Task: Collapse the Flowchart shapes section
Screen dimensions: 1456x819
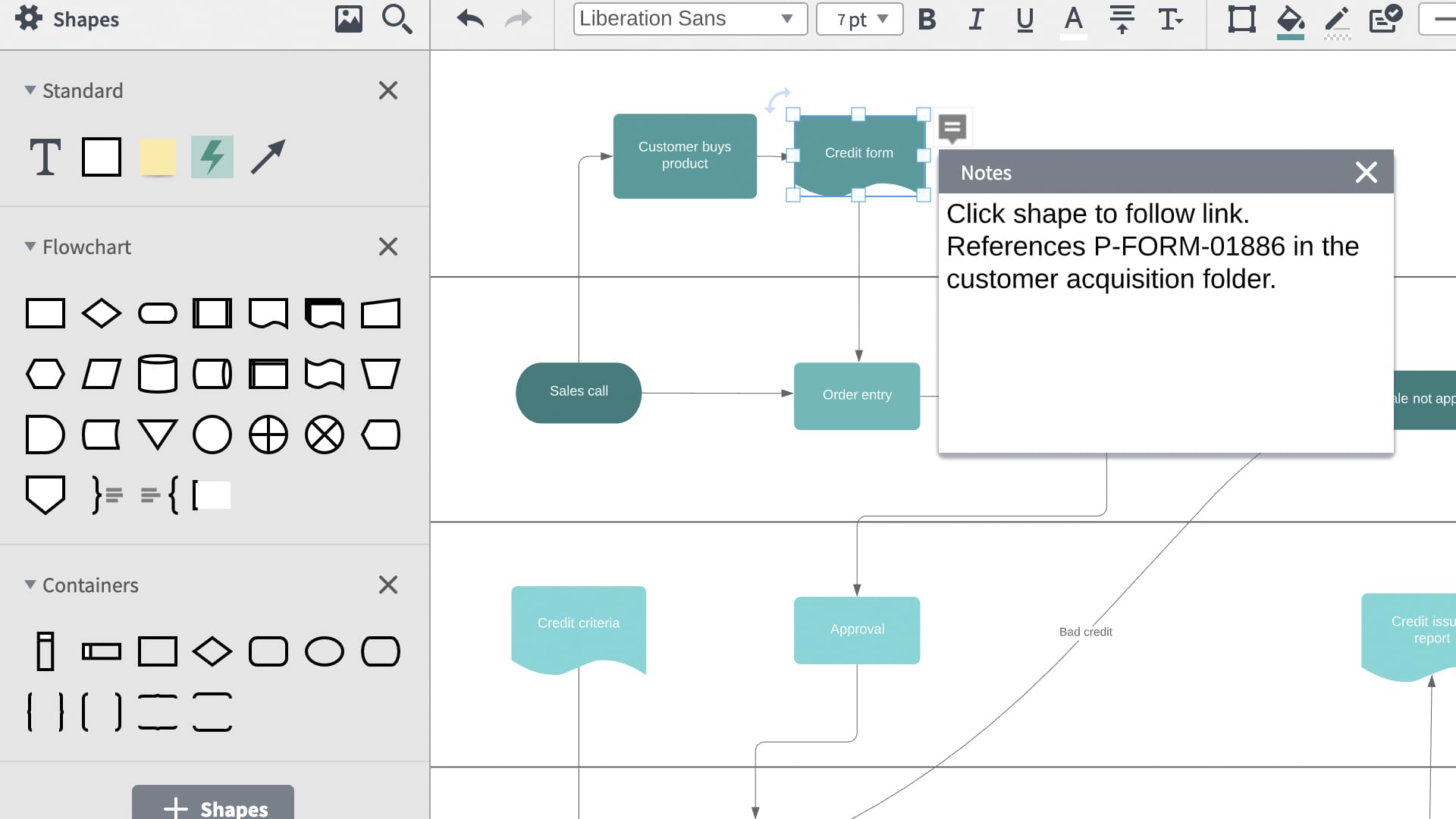Action: pos(30,246)
